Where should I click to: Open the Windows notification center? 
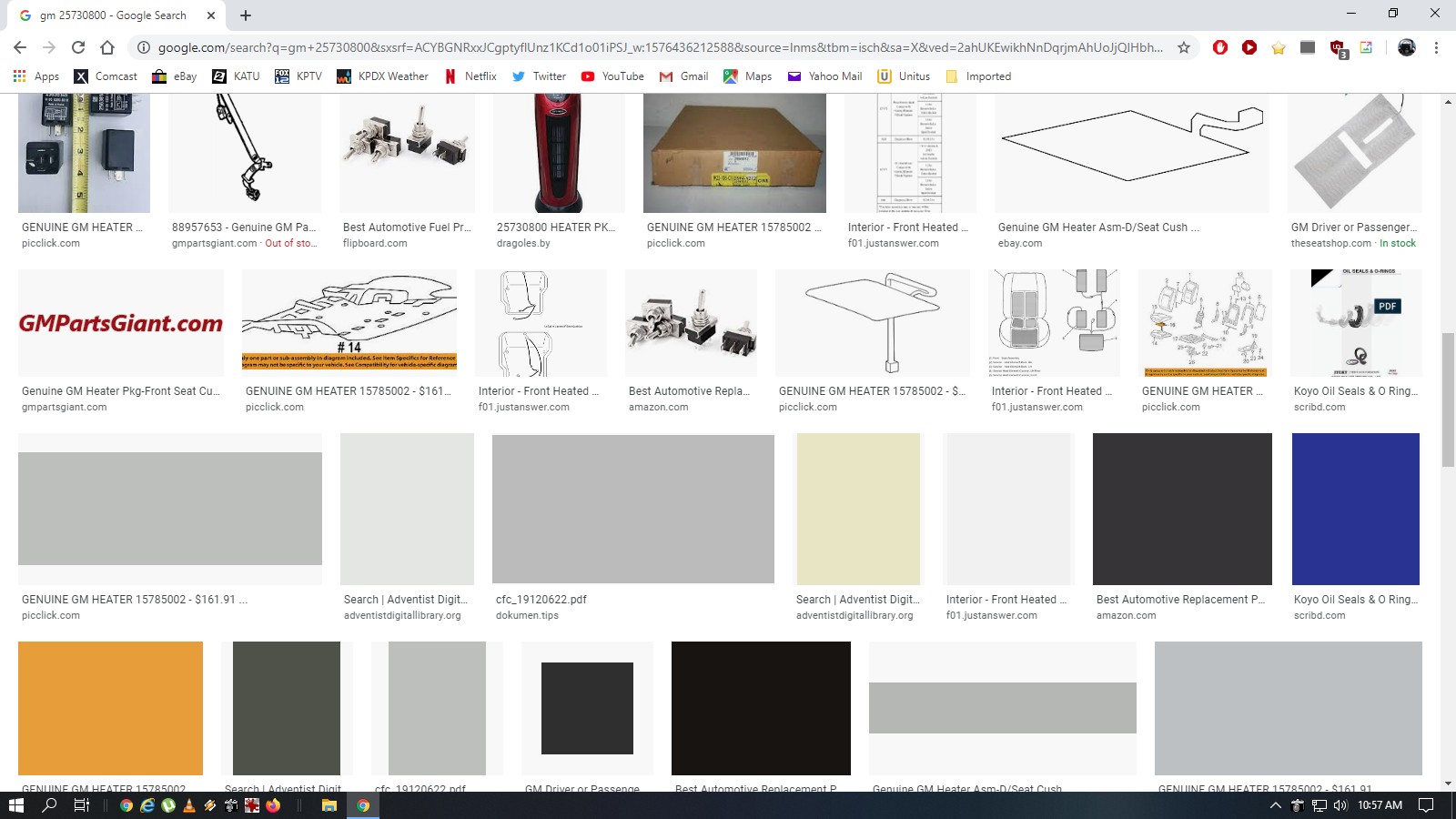(1426, 805)
